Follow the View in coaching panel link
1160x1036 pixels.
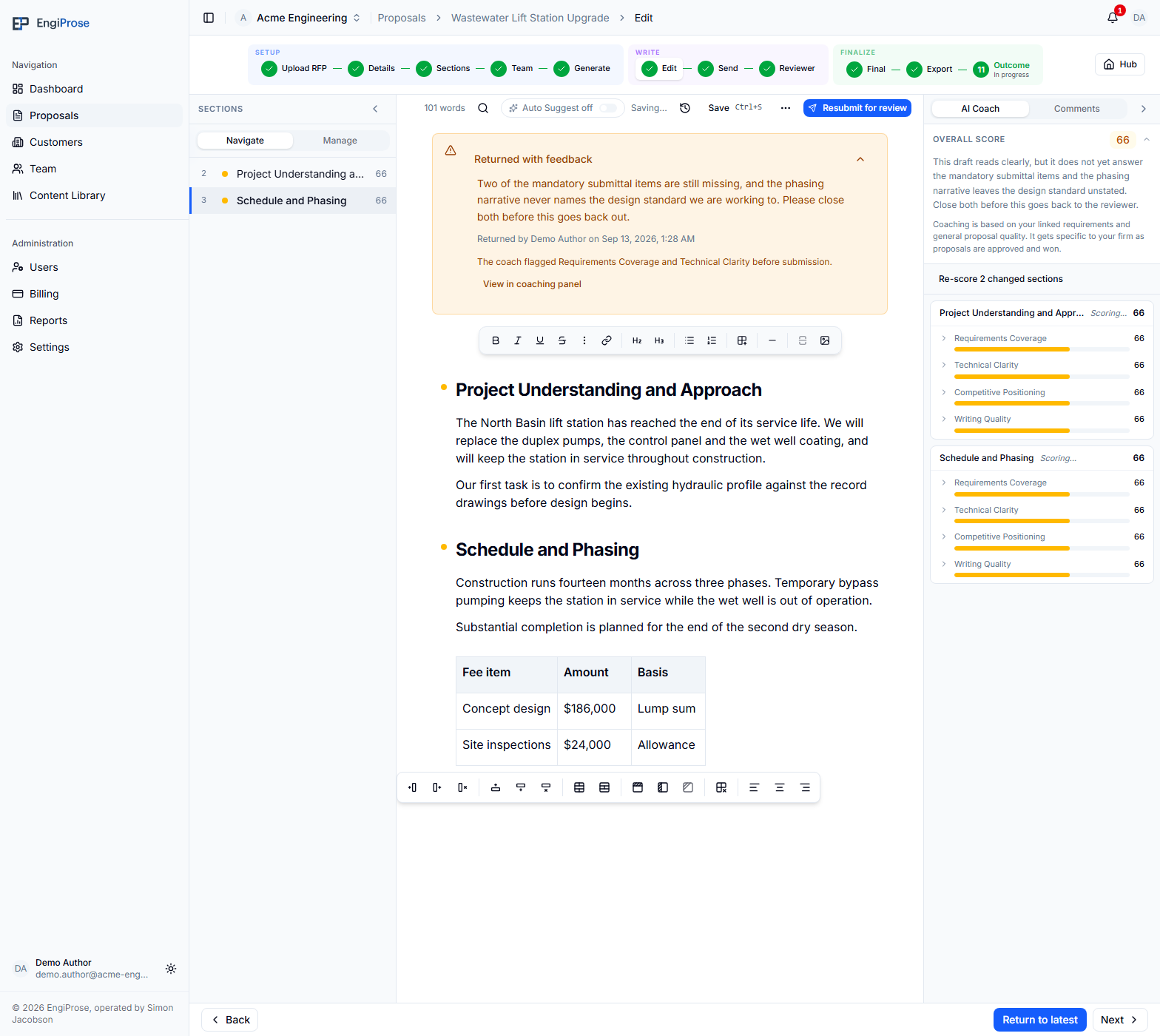click(532, 284)
